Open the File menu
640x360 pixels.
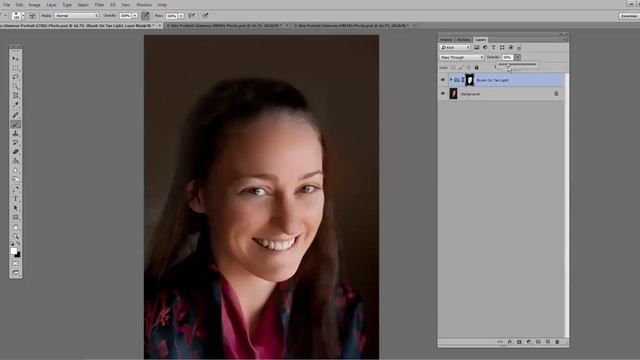coord(7,5)
